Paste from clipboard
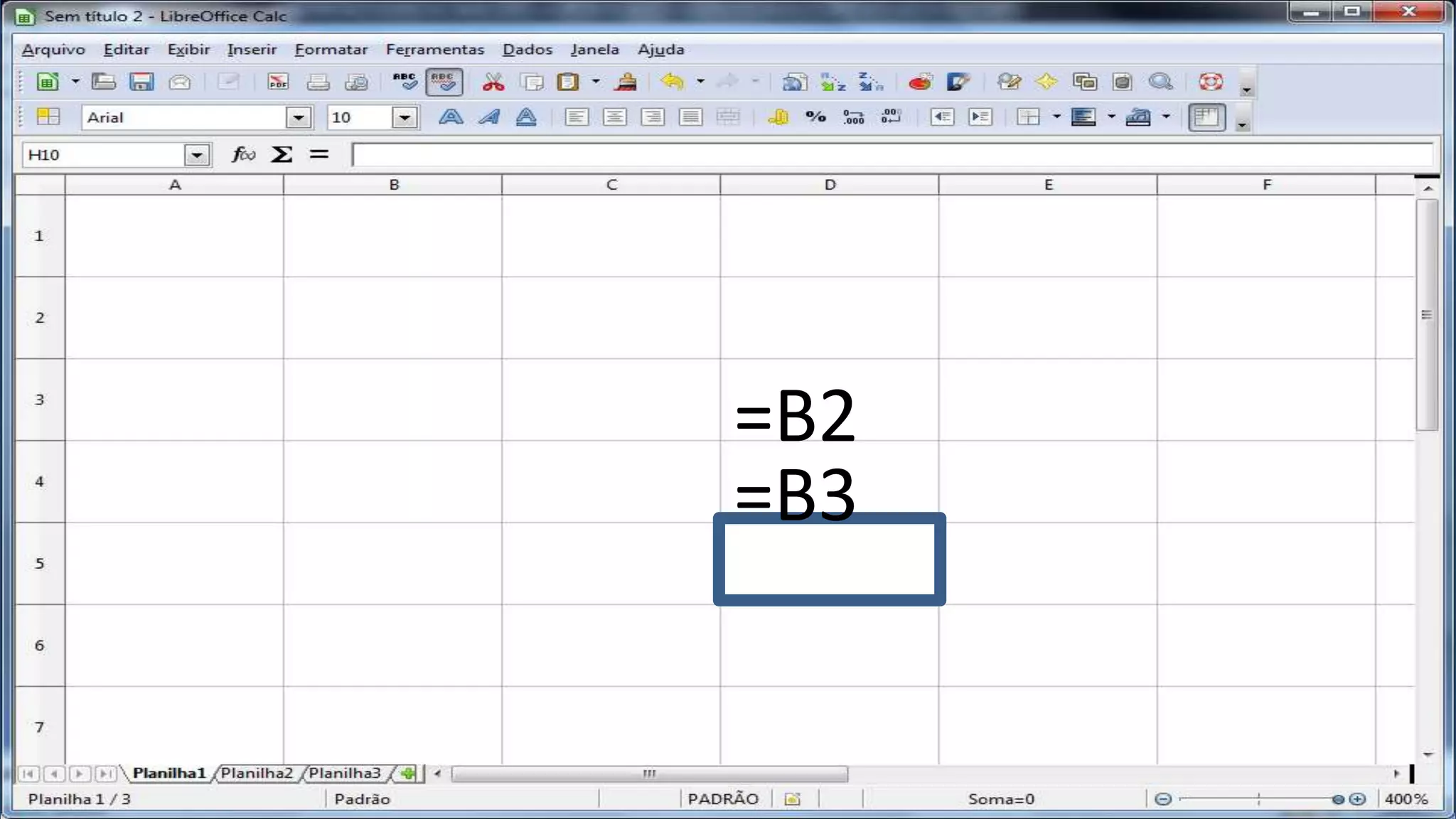Screen dimensions: 1456x819 pyautogui.click(x=568, y=82)
